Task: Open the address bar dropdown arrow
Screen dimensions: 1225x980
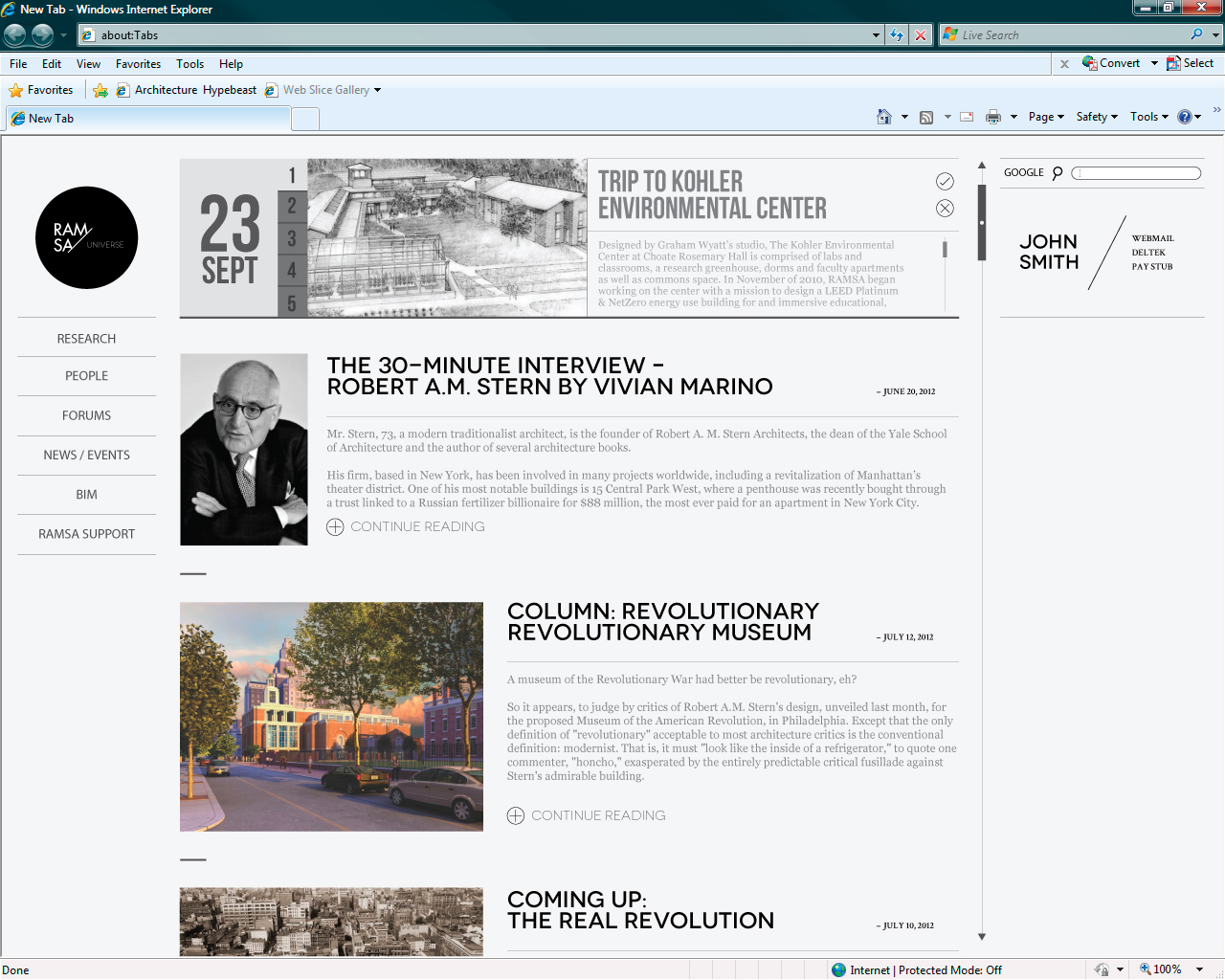Action: coord(876,35)
